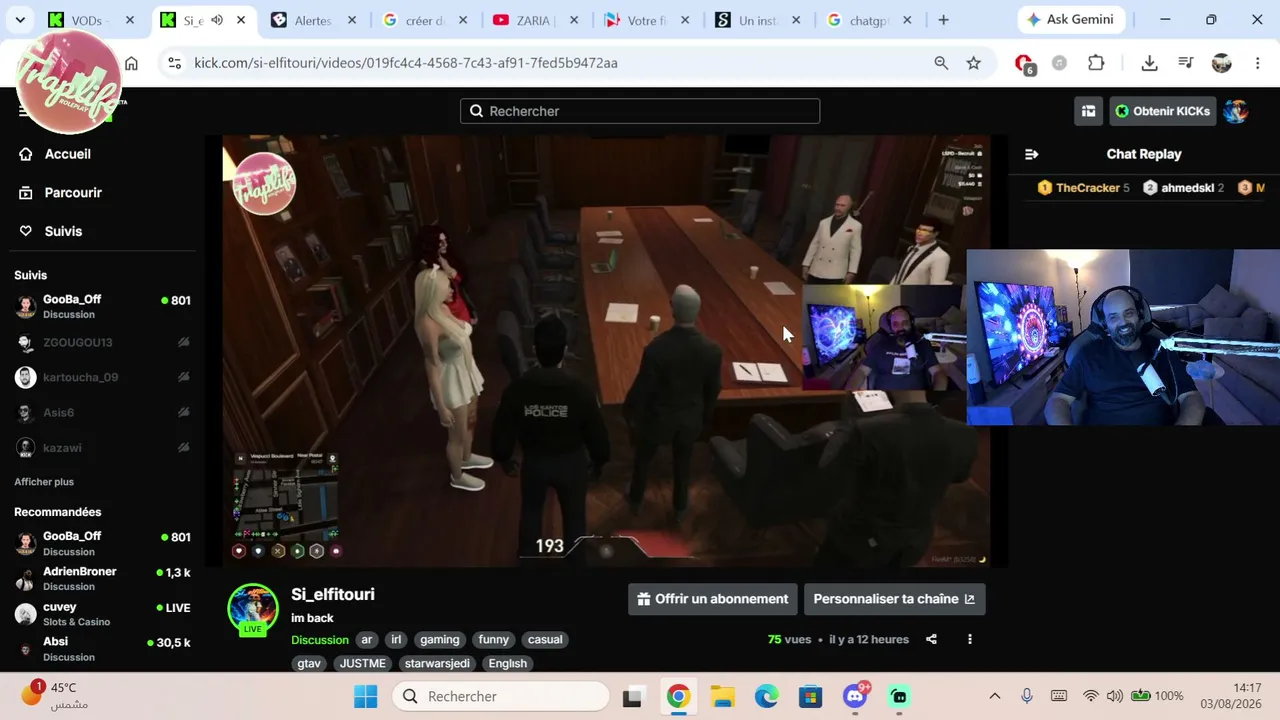Viewport: 1280px width, 720px height.
Task: Mute audio on the Si_e tab
Action: coord(217,20)
